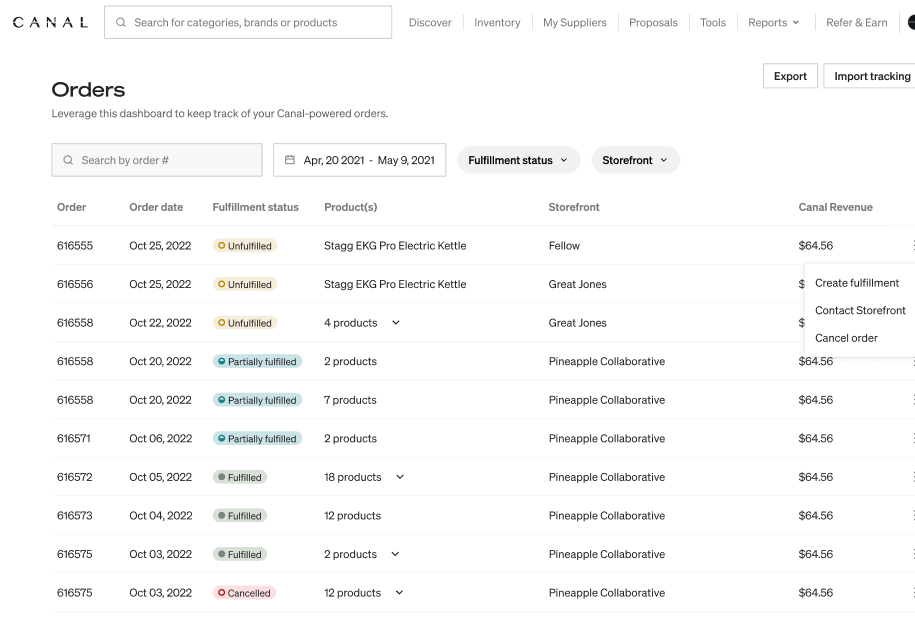Click the Export button

[790, 76]
